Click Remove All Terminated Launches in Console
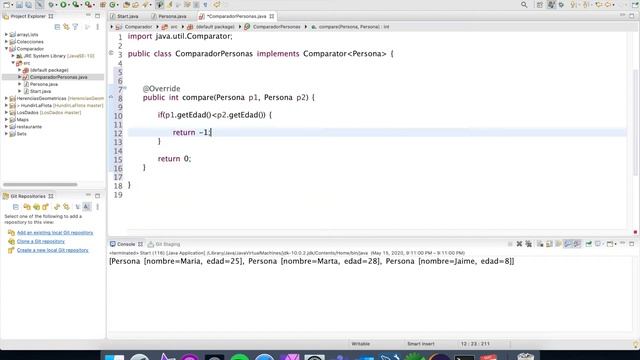This screenshot has height=360, width=640. point(529,244)
